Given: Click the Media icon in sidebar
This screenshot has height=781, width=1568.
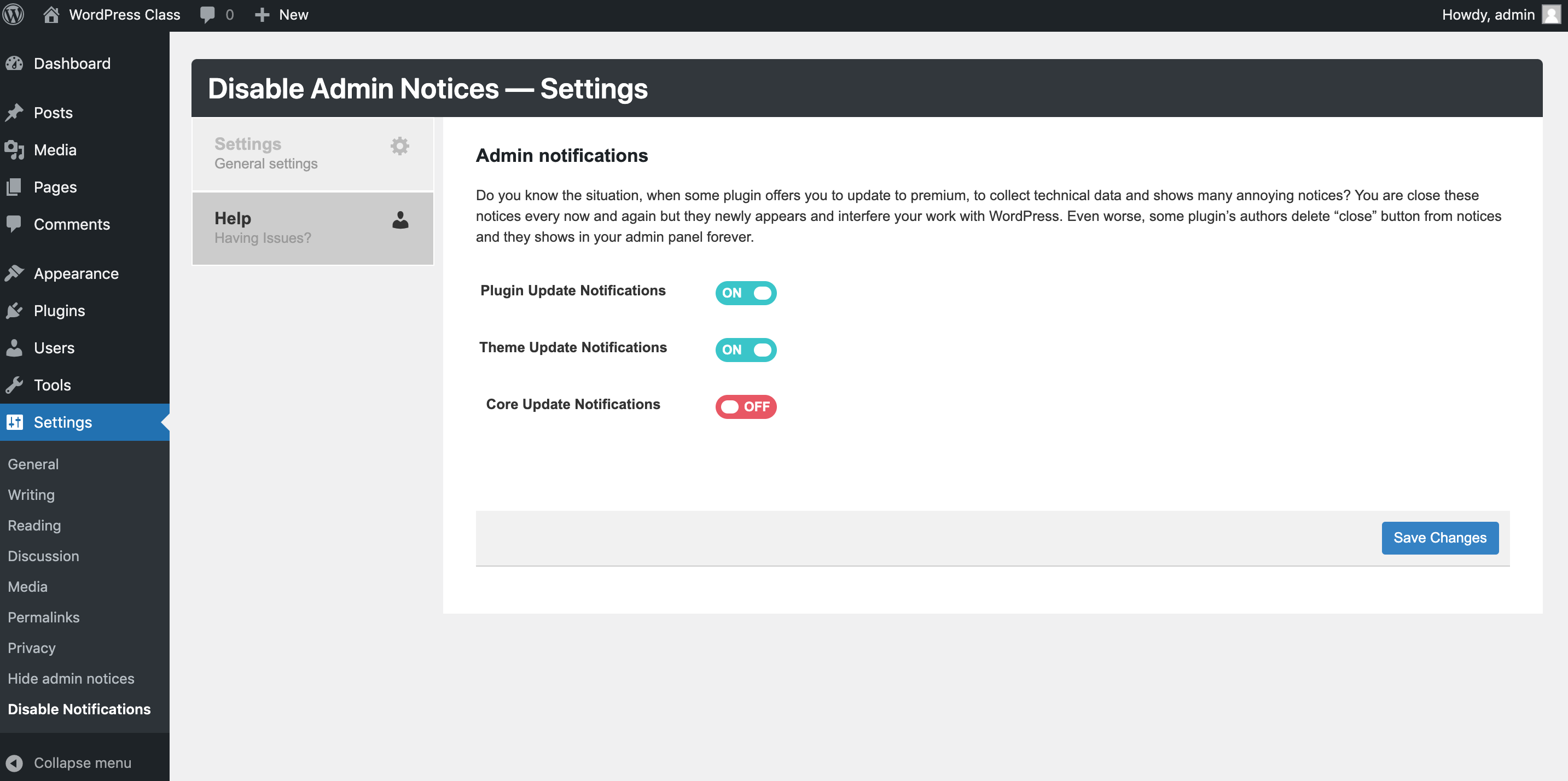Looking at the screenshot, I should pyautogui.click(x=15, y=150).
